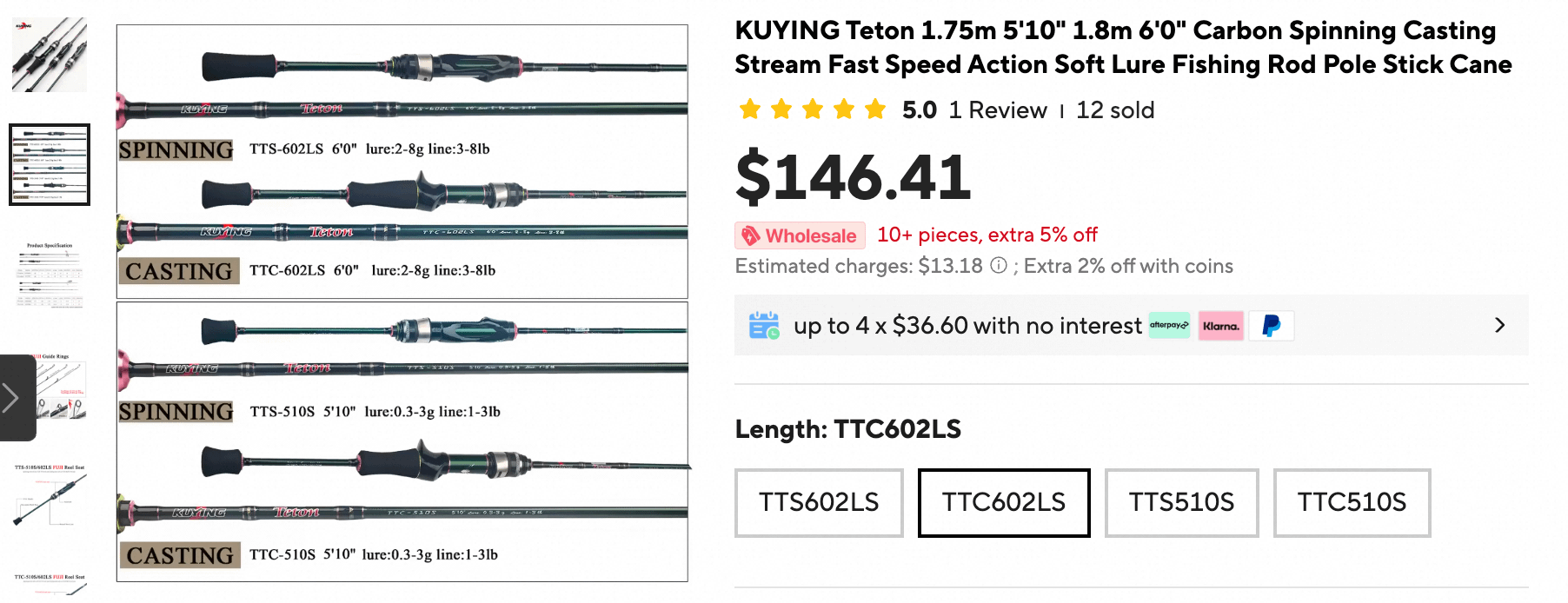1568x603 pixels.
Task: Click the product title text
Action: (x=1123, y=48)
